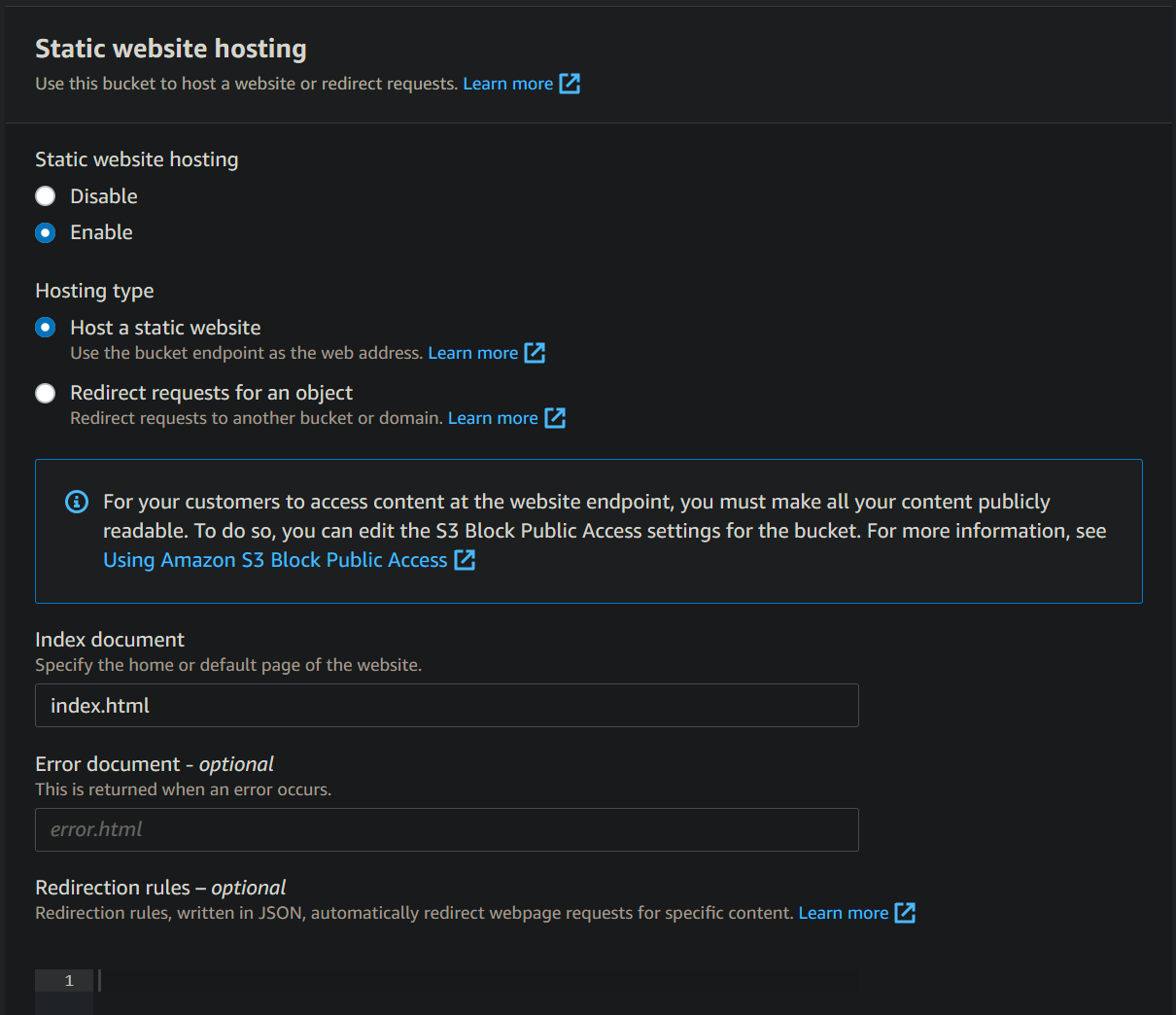Click external-link icon after redirect requests Learn more
This screenshot has width=1176, height=1015.
(x=555, y=418)
